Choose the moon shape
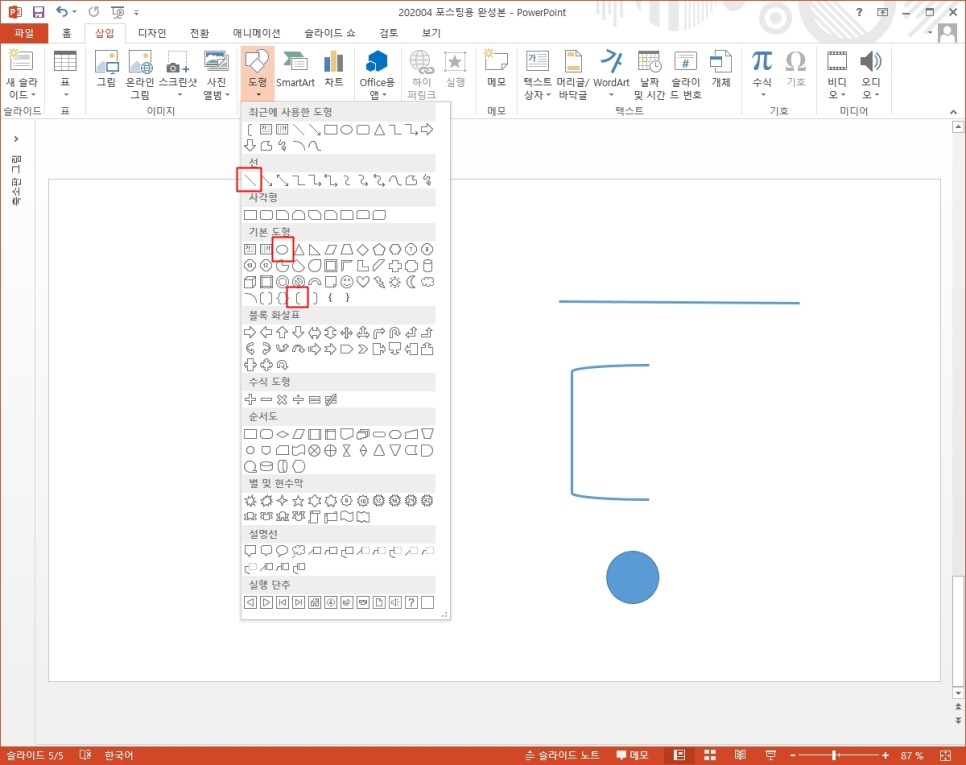The image size is (966, 765). pos(411,282)
